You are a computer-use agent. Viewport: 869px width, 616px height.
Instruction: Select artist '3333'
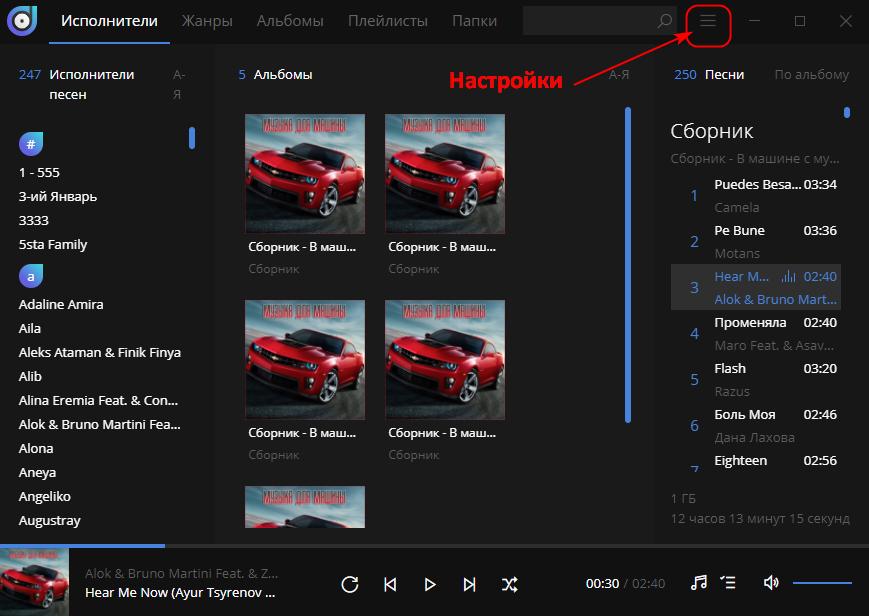[x=34, y=220]
